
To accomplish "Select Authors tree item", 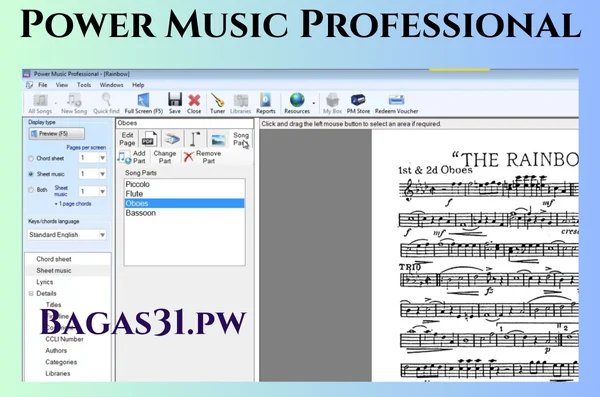I will coord(56,351).
